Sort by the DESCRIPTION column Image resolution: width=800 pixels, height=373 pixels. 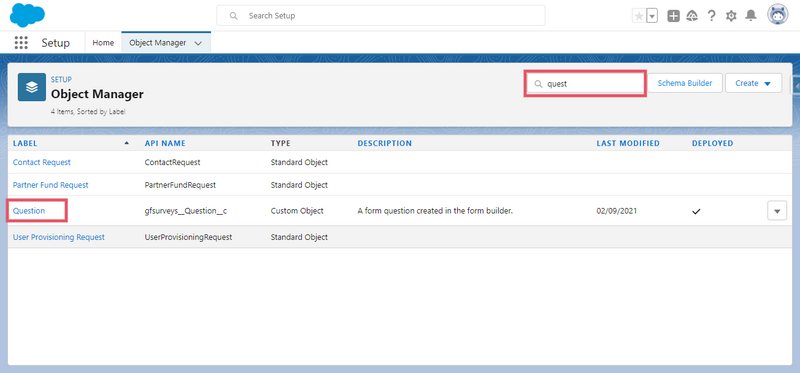coord(384,143)
